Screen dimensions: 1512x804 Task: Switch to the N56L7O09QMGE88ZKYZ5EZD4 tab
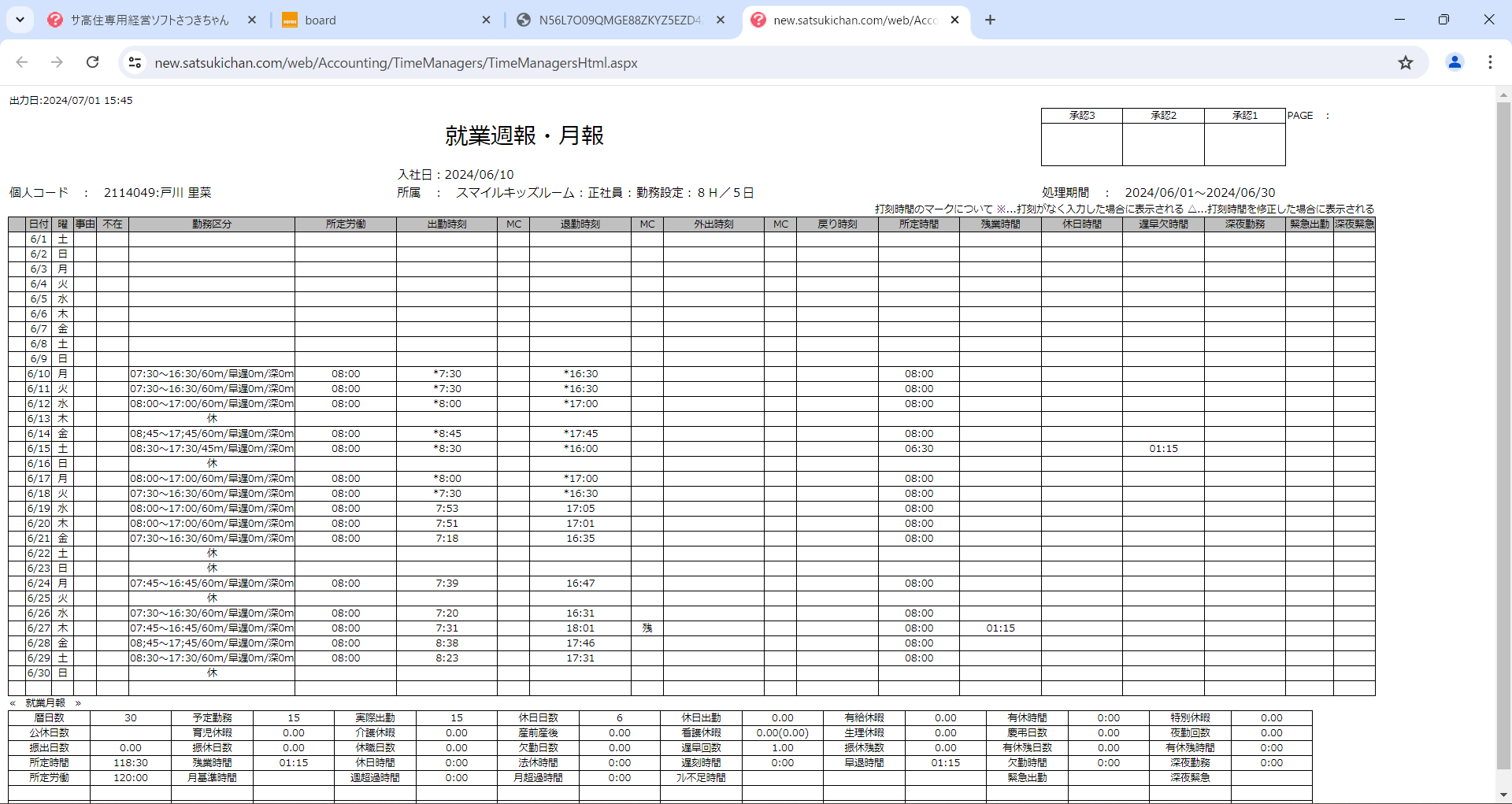pyautogui.click(x=614, y=20)
